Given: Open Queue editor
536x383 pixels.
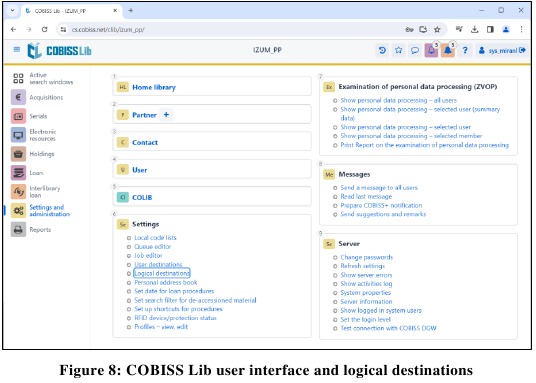Looking at the screenshot, I should coord(152,247).
